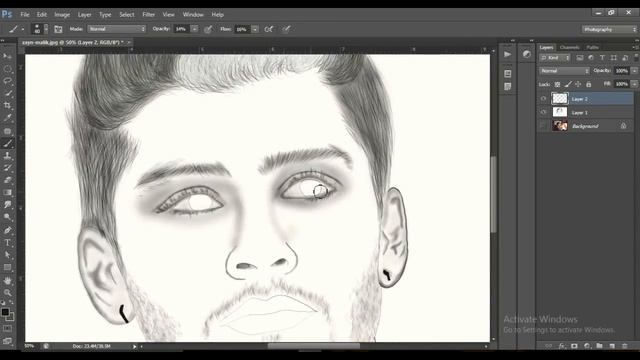Open layer Fill arrow

pos(634,84)
